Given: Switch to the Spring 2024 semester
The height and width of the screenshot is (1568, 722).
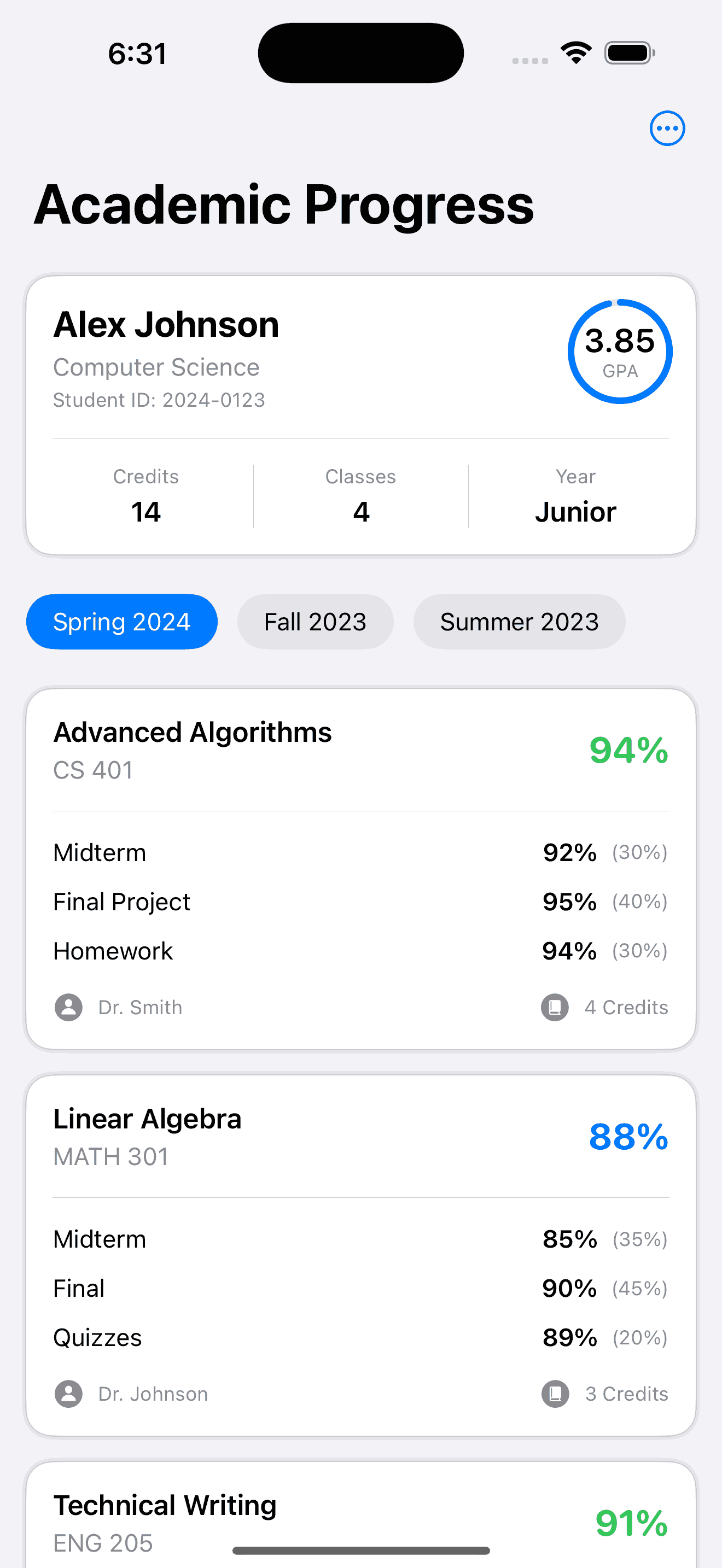Looking at the screenshot, I should 121,622.
